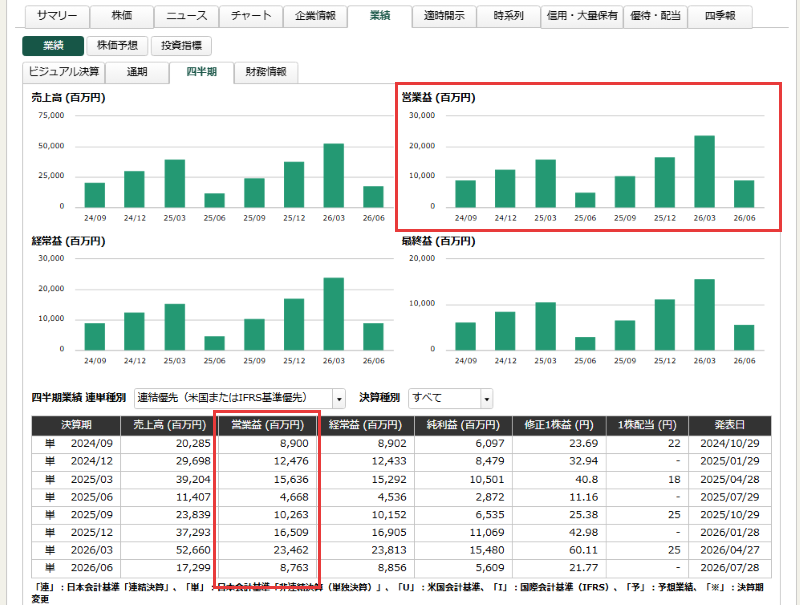Click the 営業益 (百万円) chart title
800x605 pixels.
pos(438,97)
